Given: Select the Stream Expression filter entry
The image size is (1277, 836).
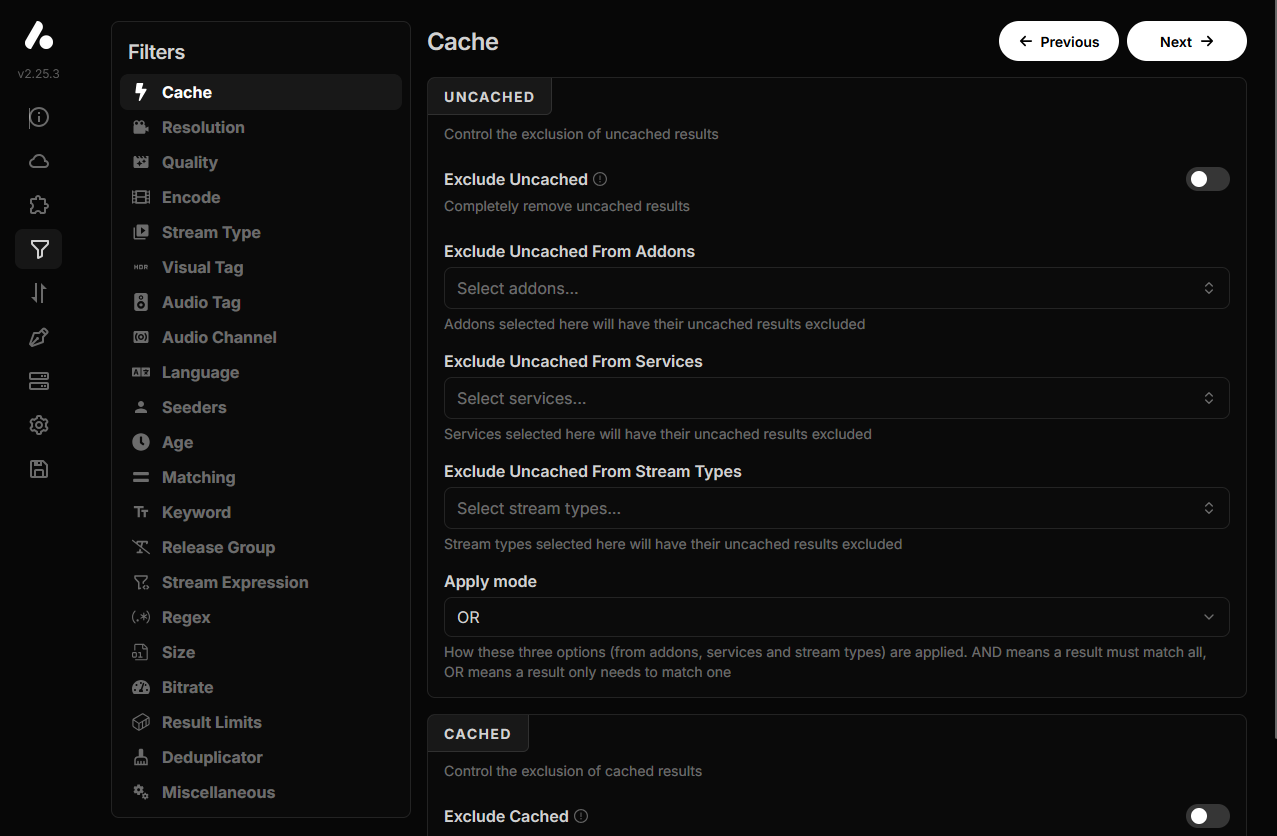Looking at the screenshot, I should [235, 582].
